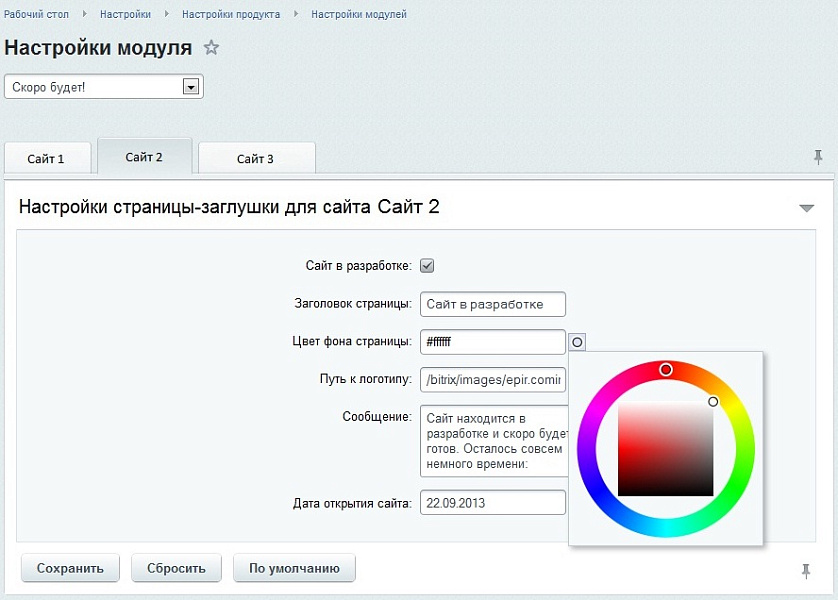Uncheck the Сайт в разработке checkbox
The height and width of the screenshot is (600, 838).
425,265
